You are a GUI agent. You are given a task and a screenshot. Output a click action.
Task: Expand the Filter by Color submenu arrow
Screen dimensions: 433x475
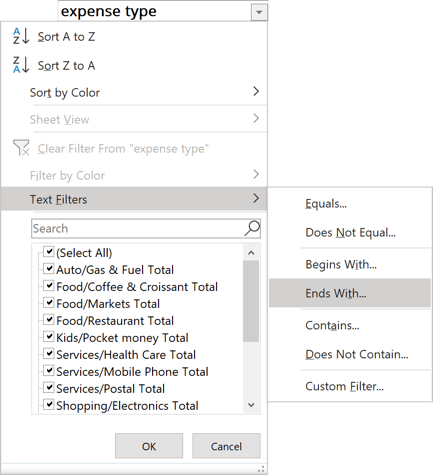point(256,174)
